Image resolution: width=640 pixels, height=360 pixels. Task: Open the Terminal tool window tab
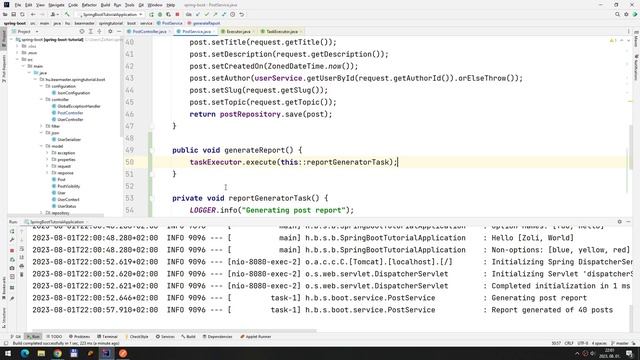(x=107, y=337)
